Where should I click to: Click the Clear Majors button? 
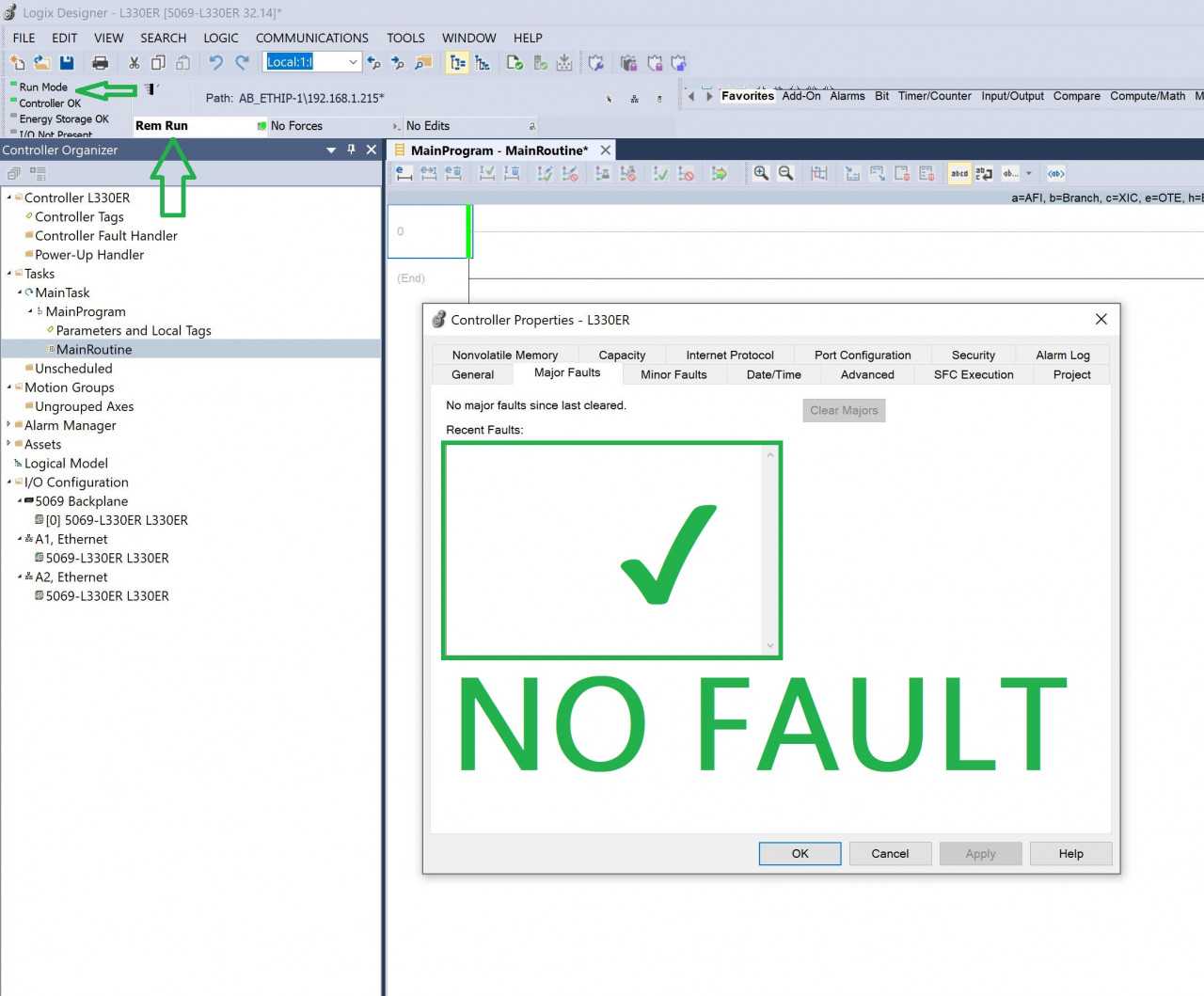click(844, 410)
